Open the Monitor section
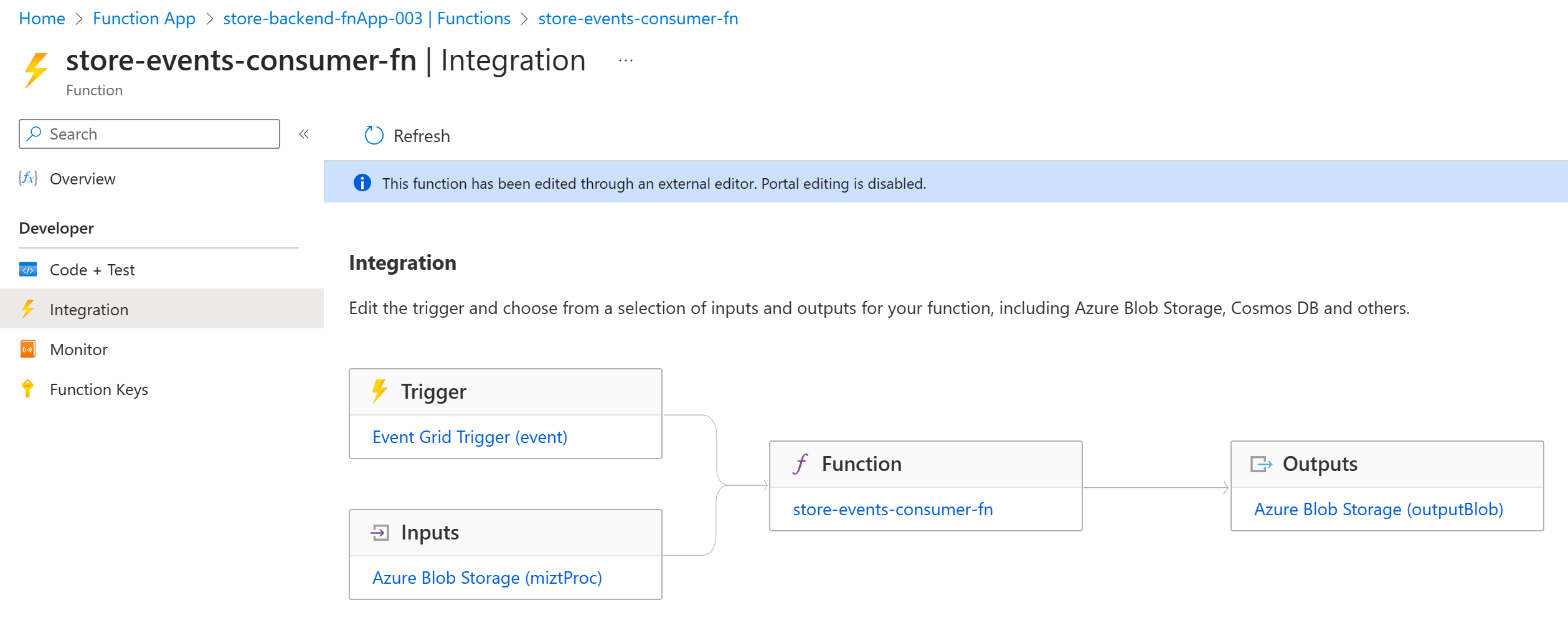The width and height of the screenshot is (1568, 623). 78,350
